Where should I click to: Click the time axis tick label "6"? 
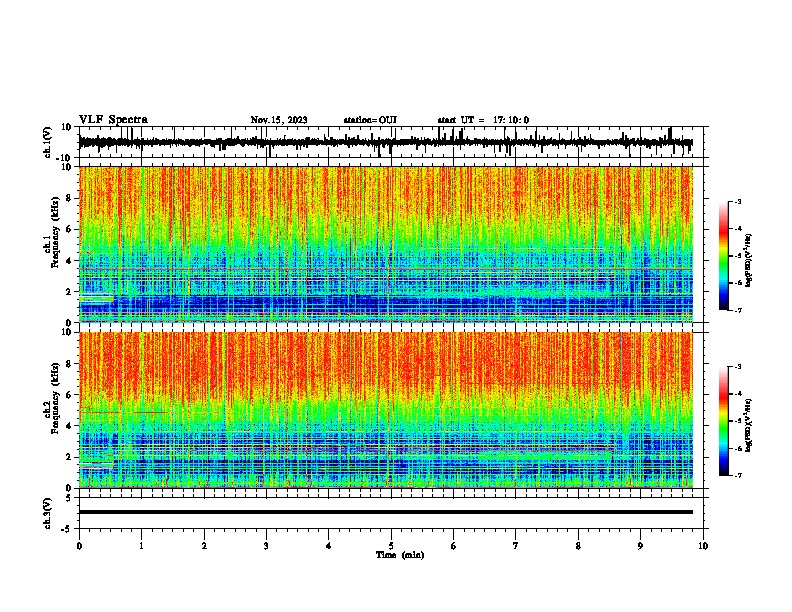(454, 546)
